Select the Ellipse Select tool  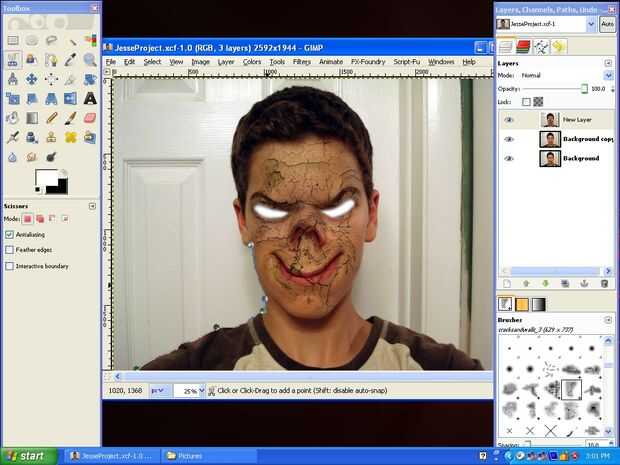(x=32, y=40)
